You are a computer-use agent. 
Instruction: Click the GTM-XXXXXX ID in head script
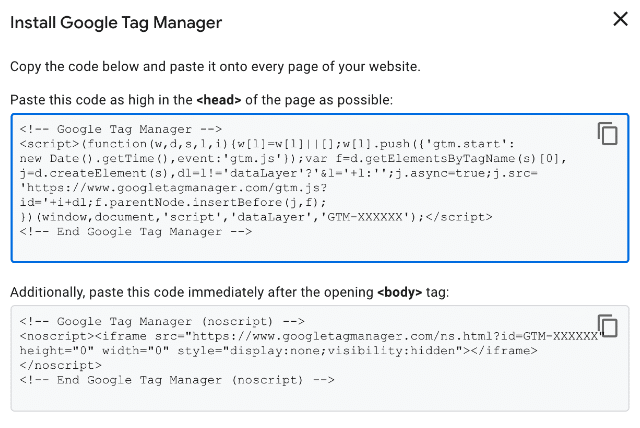[x=365, y=217]
